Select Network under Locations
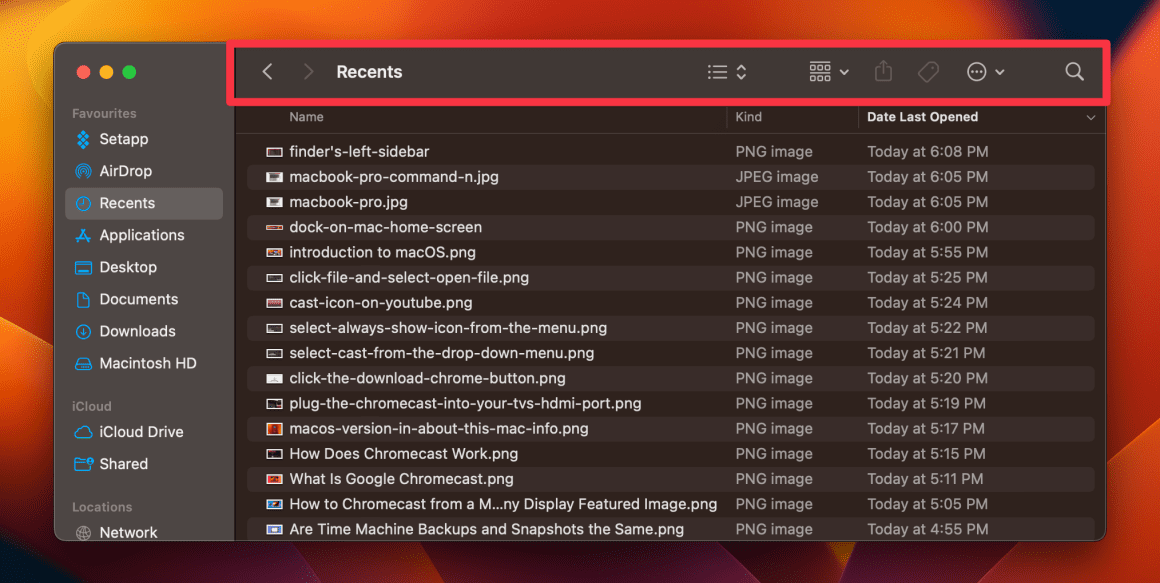The width and height of the screenshot is (1160, 583). coord(128,532)
